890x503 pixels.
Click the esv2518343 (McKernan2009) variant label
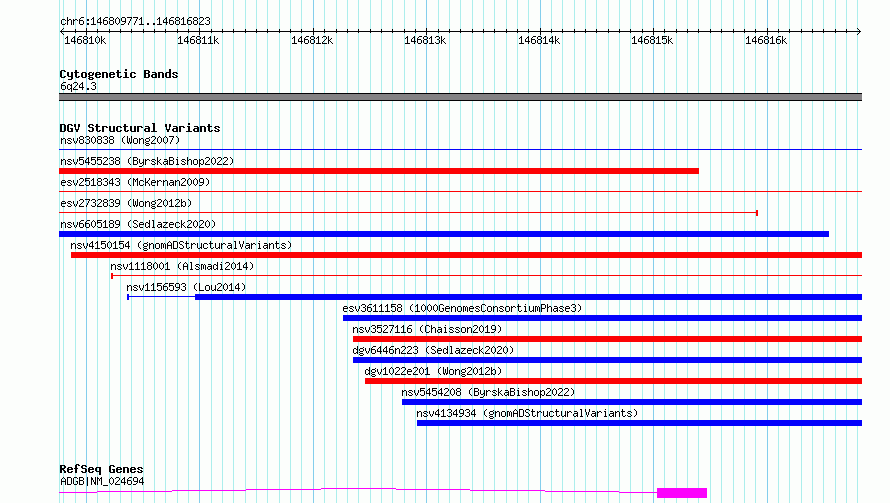pos(135,182)
